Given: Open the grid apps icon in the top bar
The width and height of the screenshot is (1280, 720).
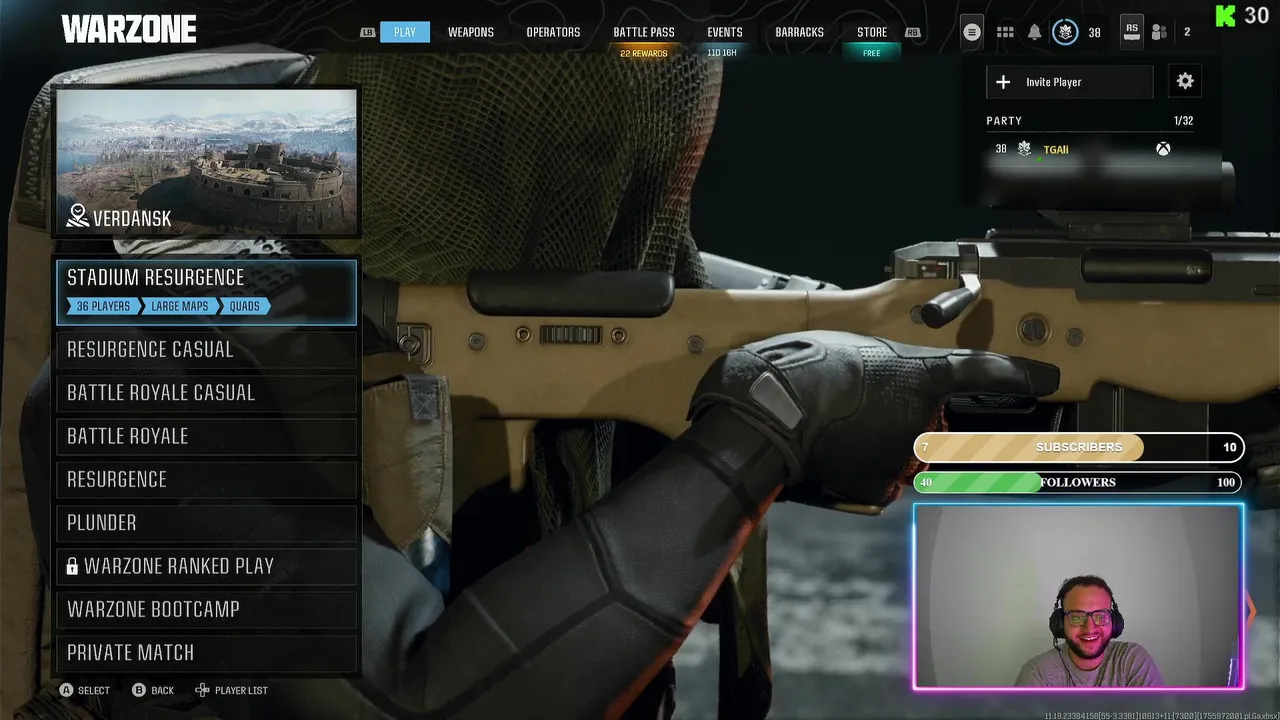Looking at the screenshot, I should (1005, 32).
